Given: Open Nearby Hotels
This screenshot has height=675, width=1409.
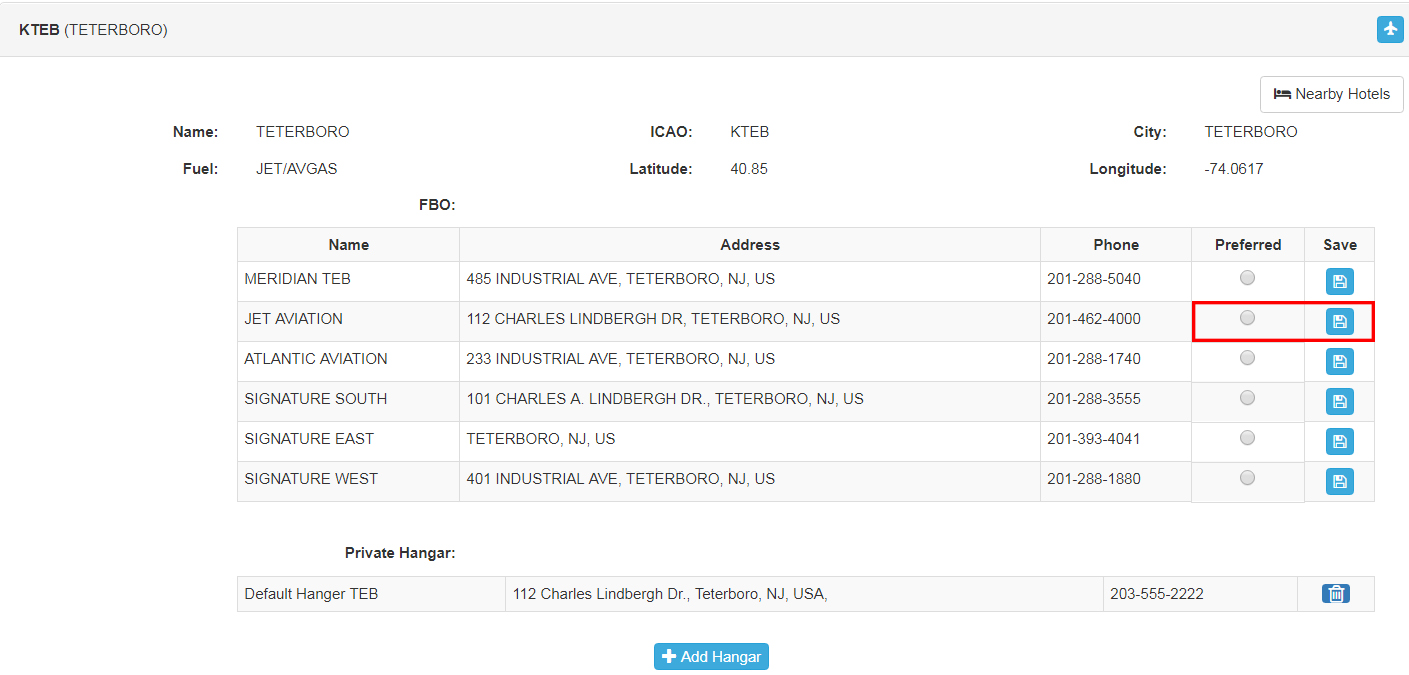Looking at the screenshot, I should (x=1331, y=94).
